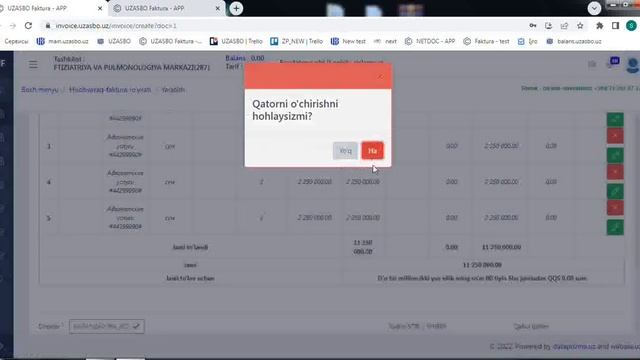Open the Chrome profile avatar

(631, 26)
